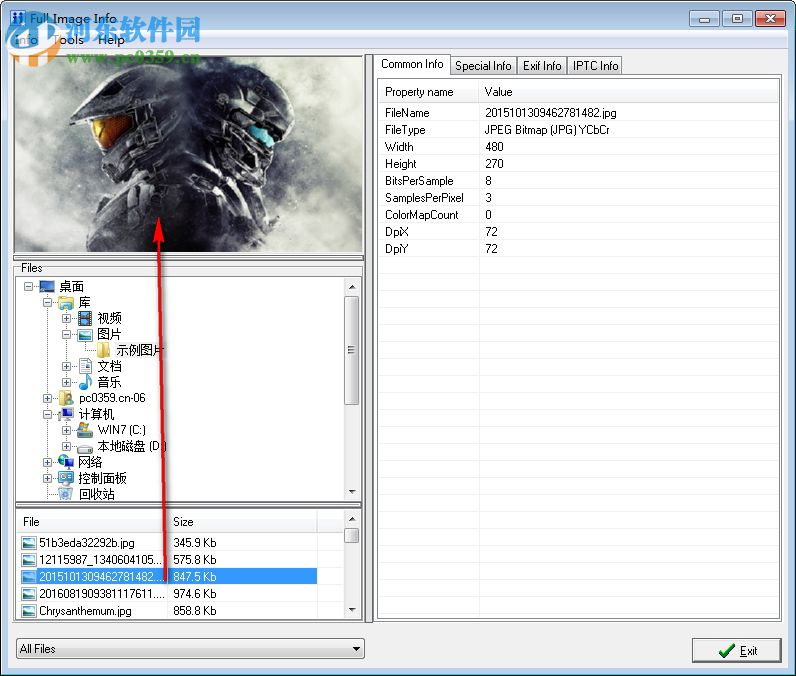Screen dimensions: 796x676
Task: Select the BitsPerSample property row
Action: pyautogui.click(x=579, y=180)
